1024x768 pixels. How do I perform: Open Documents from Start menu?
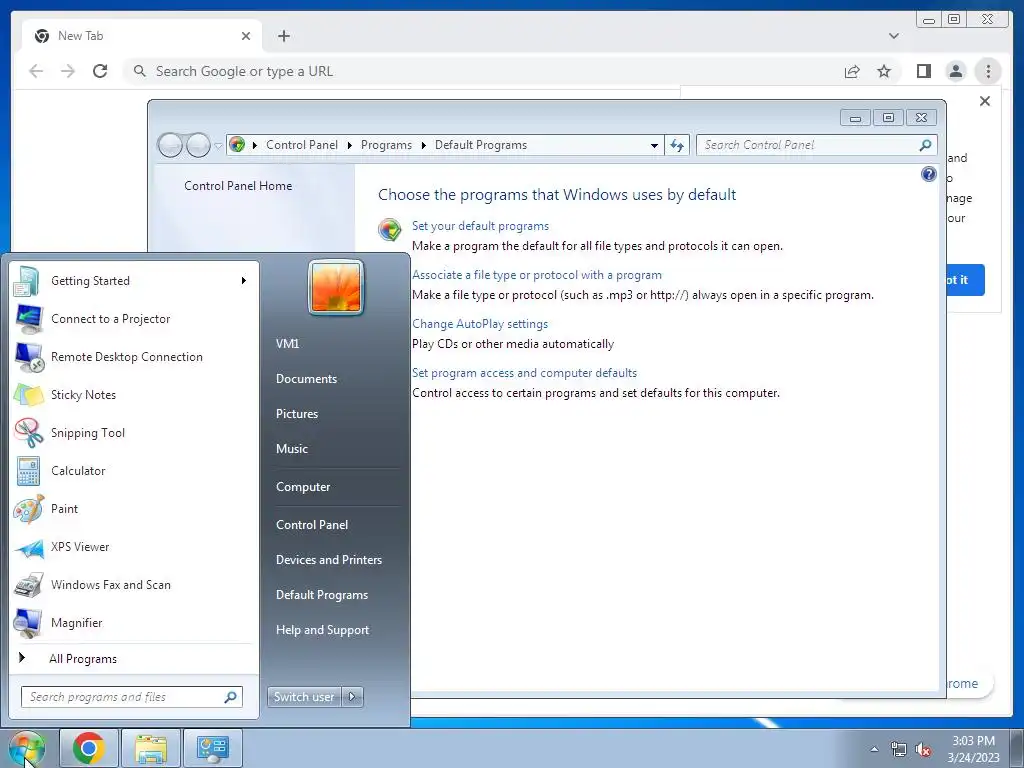(306, 379)
